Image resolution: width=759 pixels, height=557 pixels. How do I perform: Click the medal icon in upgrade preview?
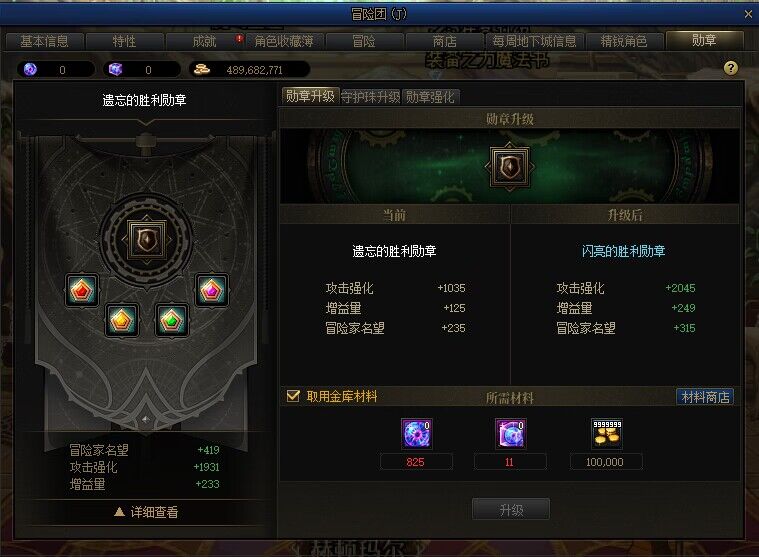pyautogui.click(x=510, y=166)
